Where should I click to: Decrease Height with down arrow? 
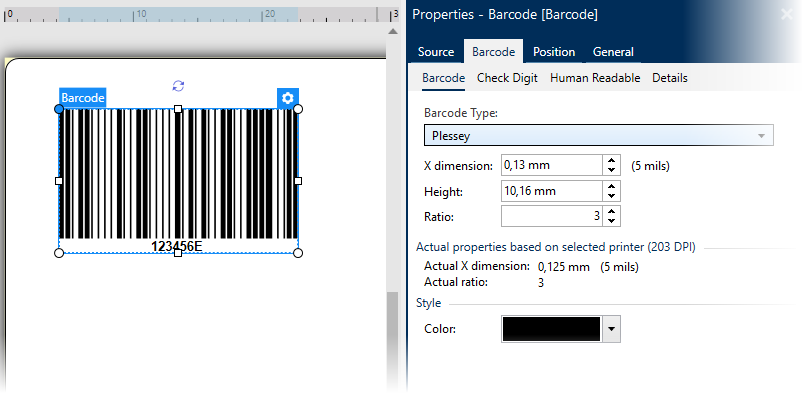[611, 196]
